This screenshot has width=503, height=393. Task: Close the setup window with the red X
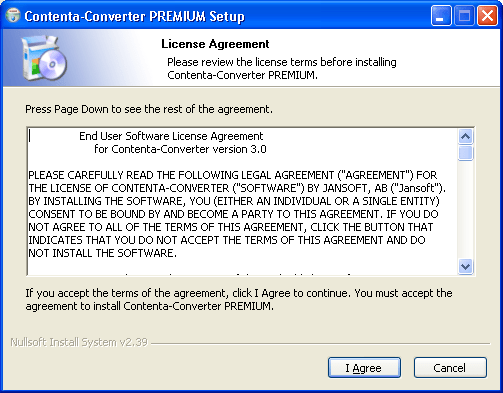[487, 16]
